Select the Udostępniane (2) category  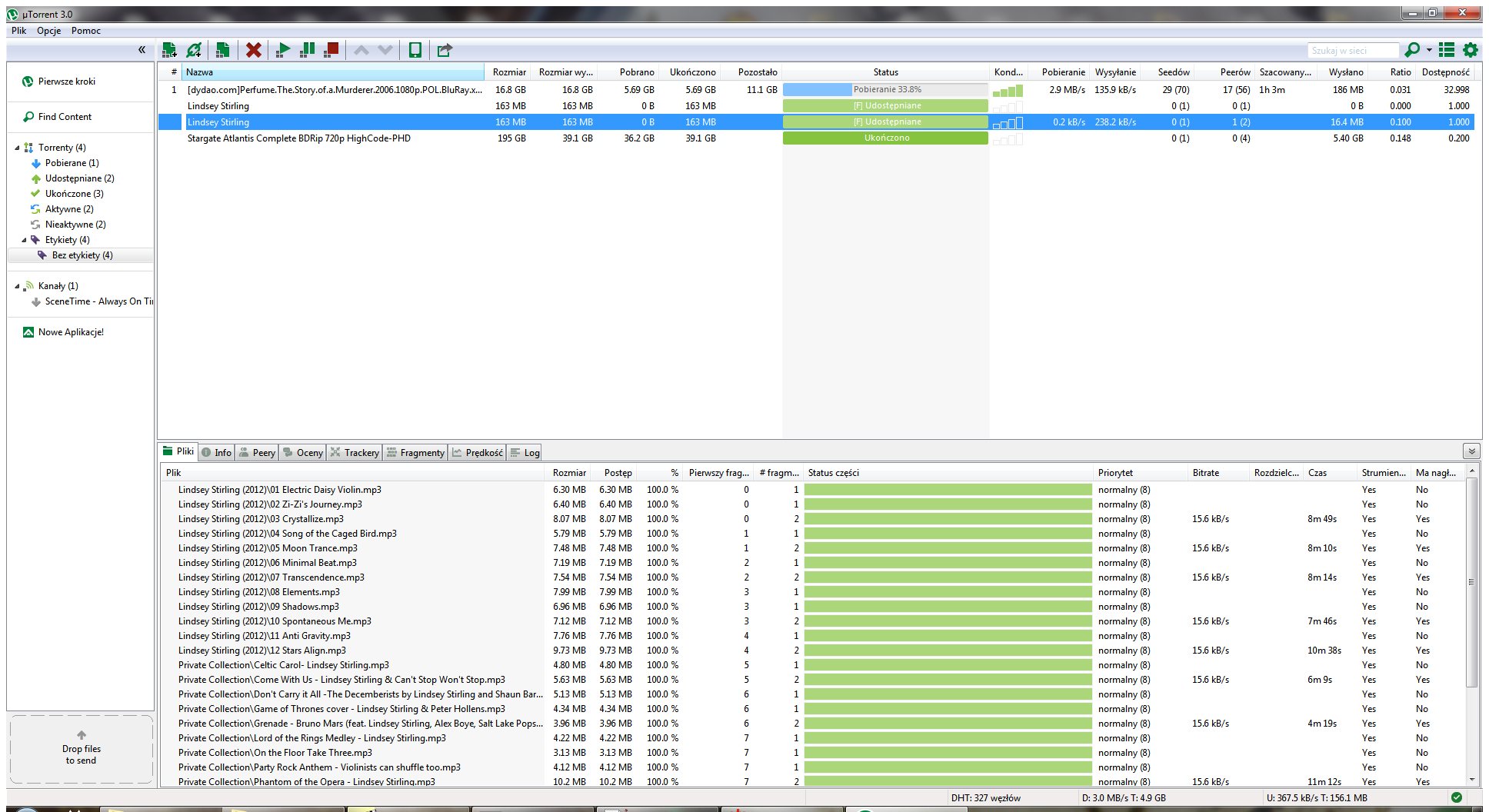pyautogui.click(x=79, y=178)
